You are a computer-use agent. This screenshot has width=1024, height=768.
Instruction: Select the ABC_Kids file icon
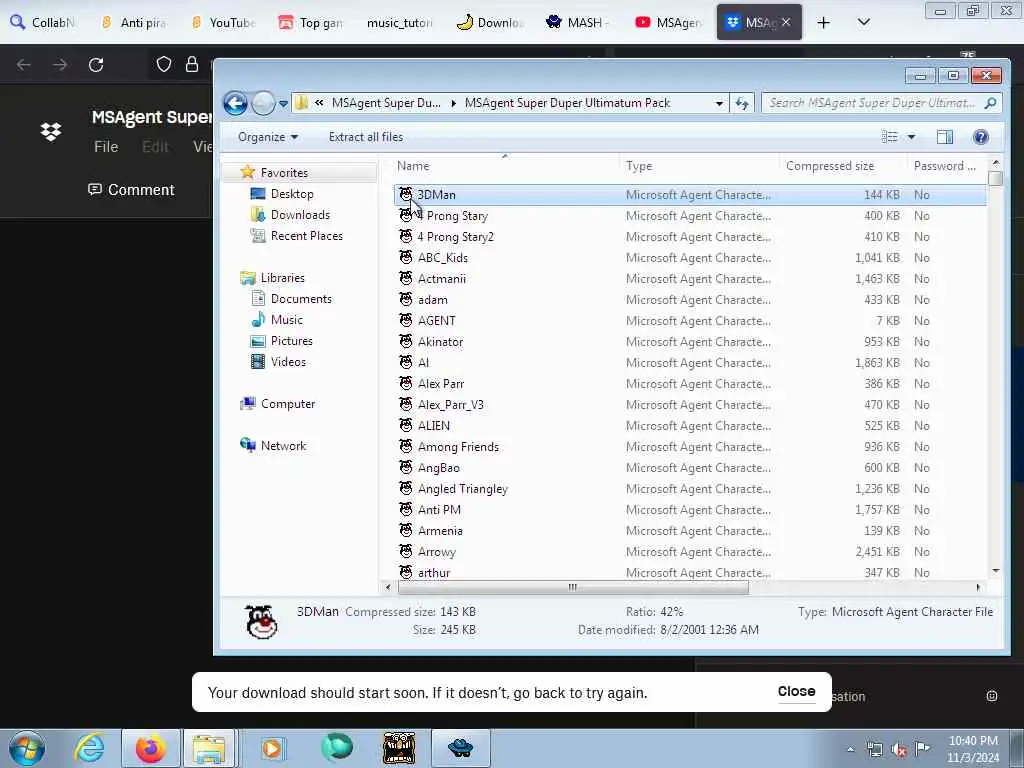pos(406,257)
